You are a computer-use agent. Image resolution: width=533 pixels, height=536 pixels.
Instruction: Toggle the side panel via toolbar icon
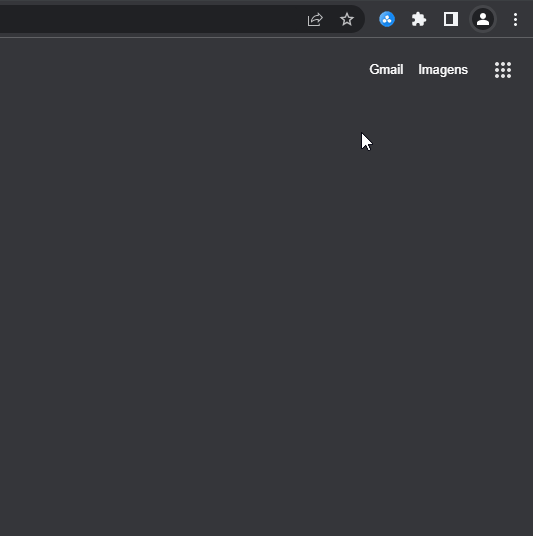coord(451,19)
